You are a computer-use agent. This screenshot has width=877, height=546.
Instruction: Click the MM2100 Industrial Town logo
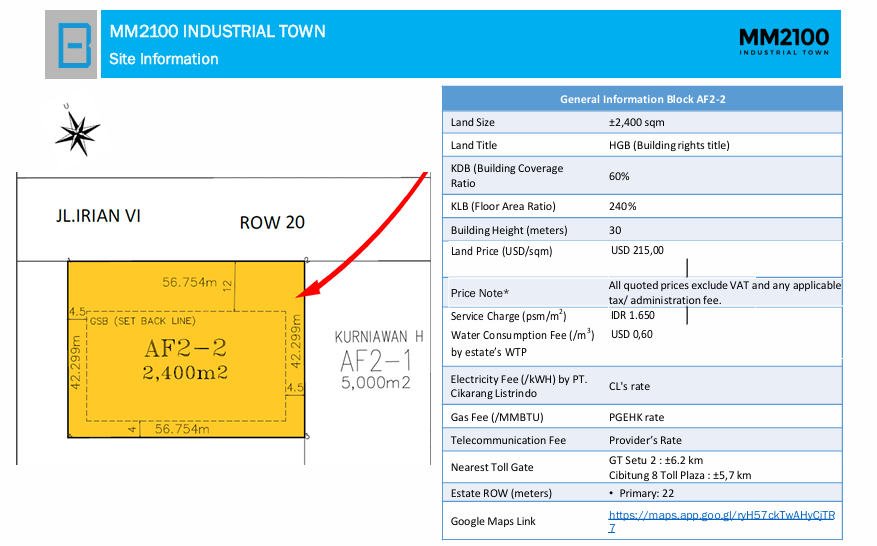tap(784, 42)
